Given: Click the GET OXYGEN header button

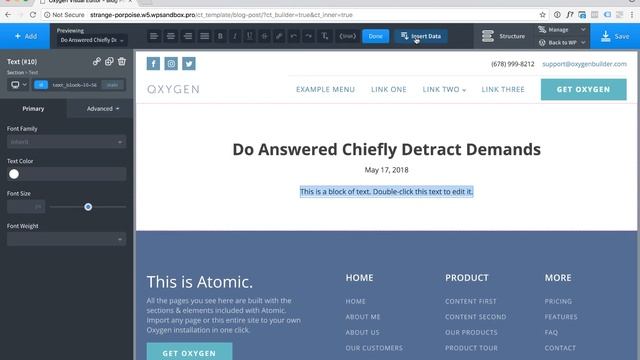Looking at the screenshot, I should [x=583, y=89].
